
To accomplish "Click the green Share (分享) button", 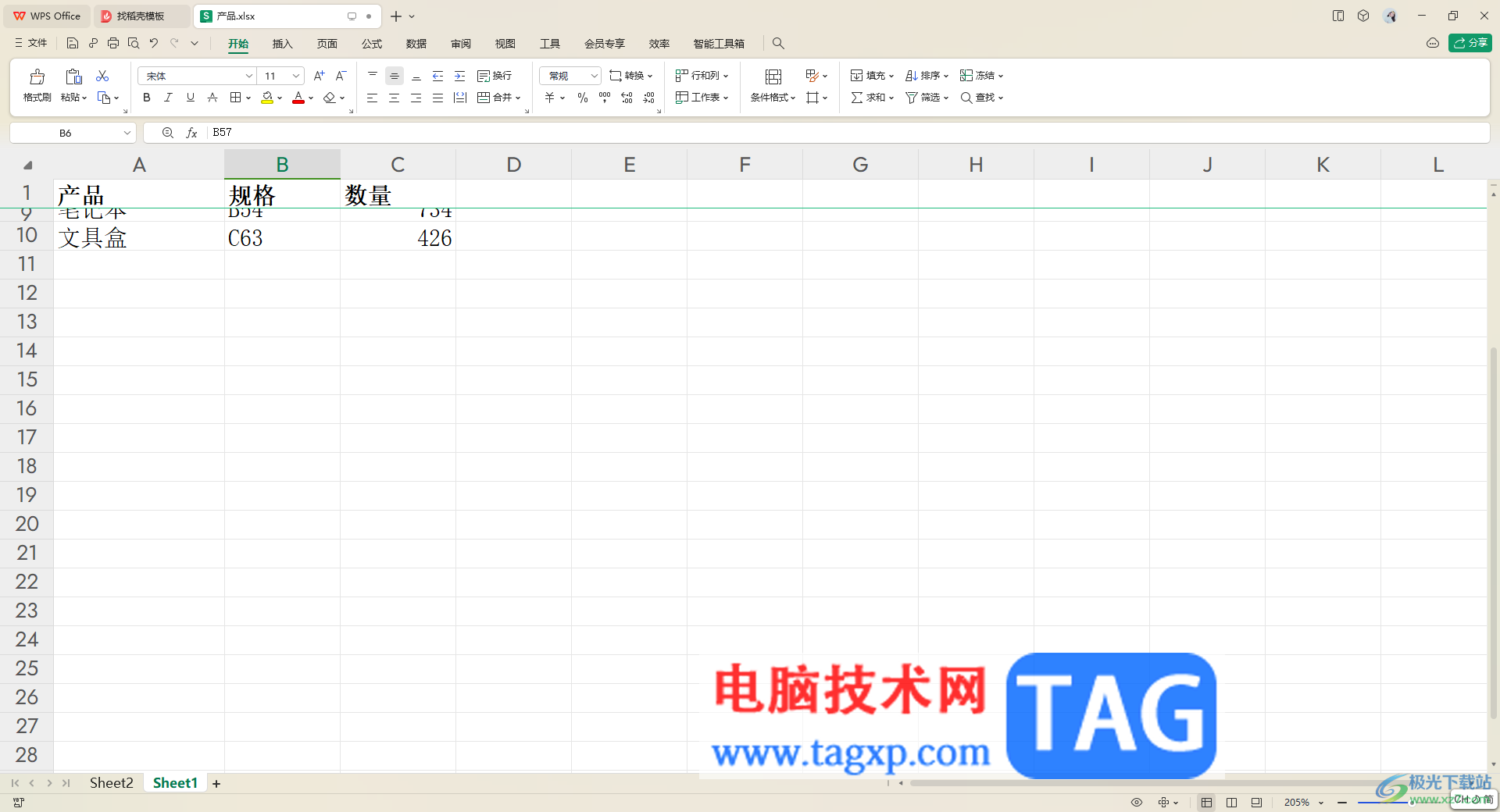I will [1470, 43].
